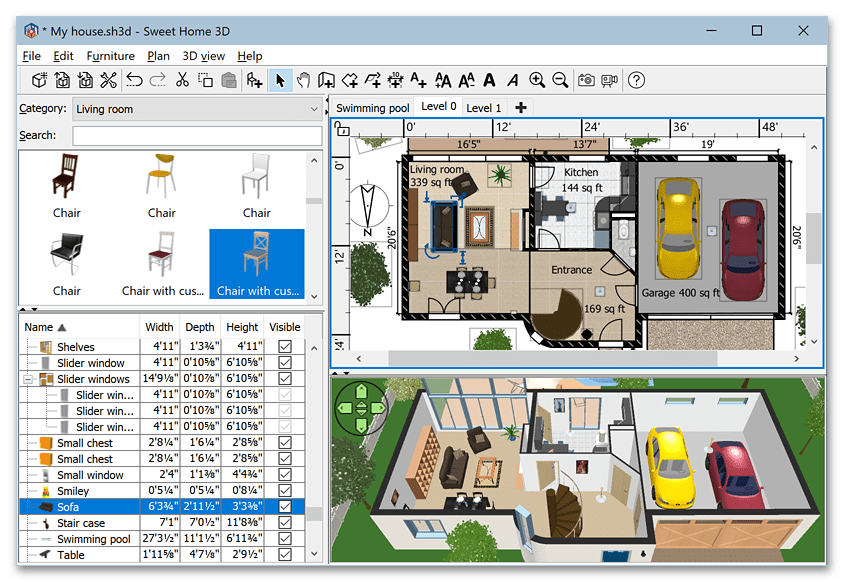Image resolution: width=844 pixels, height=582 pixels.
Task: Pick the Create dimensions tool
Action: 396,80
